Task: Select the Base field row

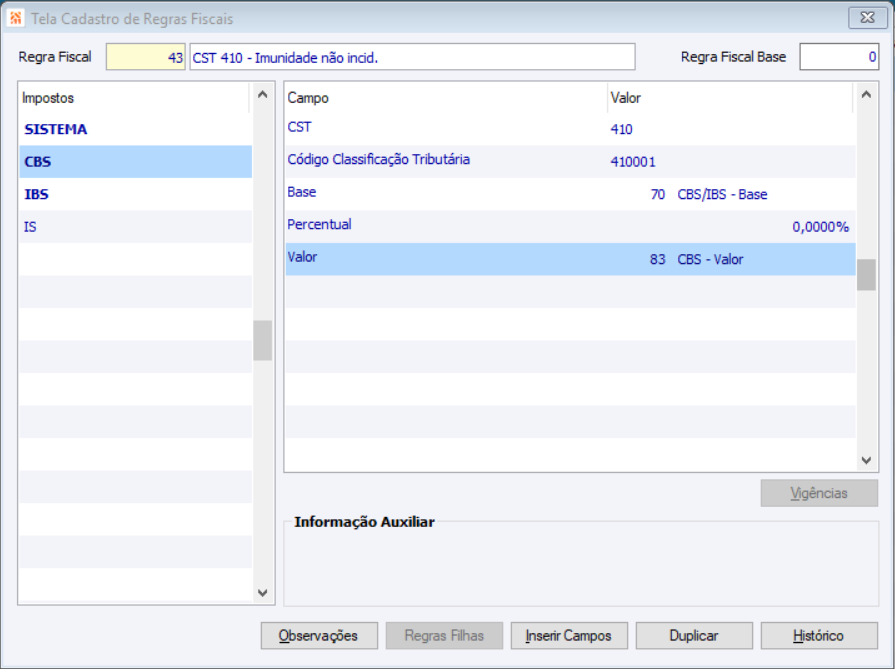Action: pos(570,195)
